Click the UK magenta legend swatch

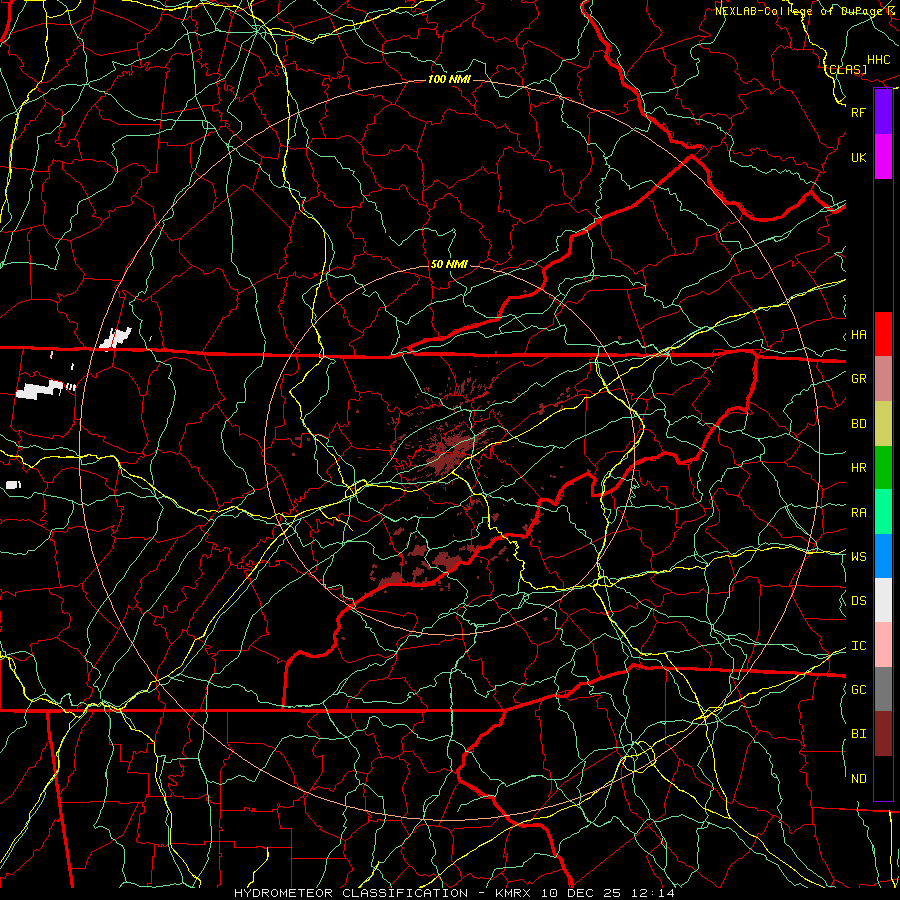coord(883,157)
